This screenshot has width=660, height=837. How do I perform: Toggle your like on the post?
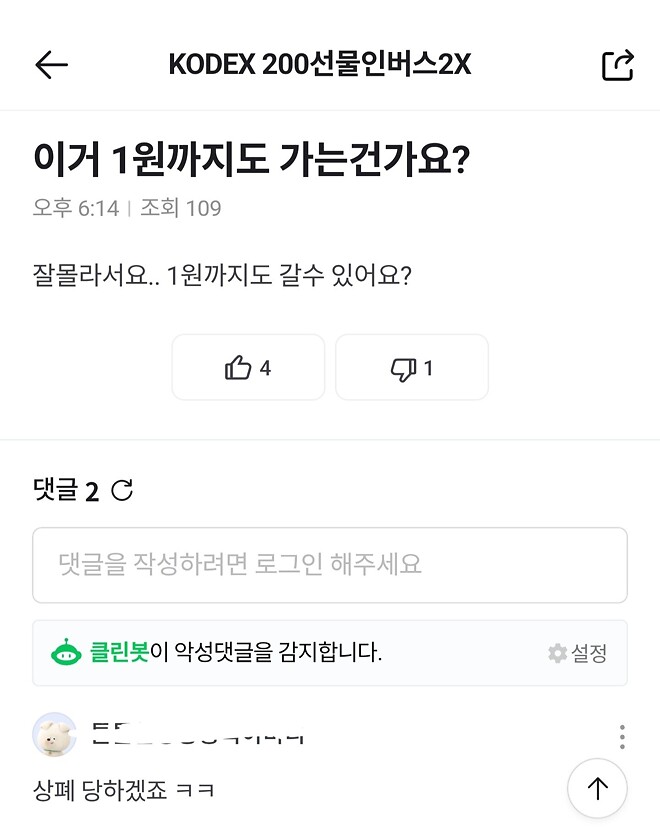click(x=248, y=367)
